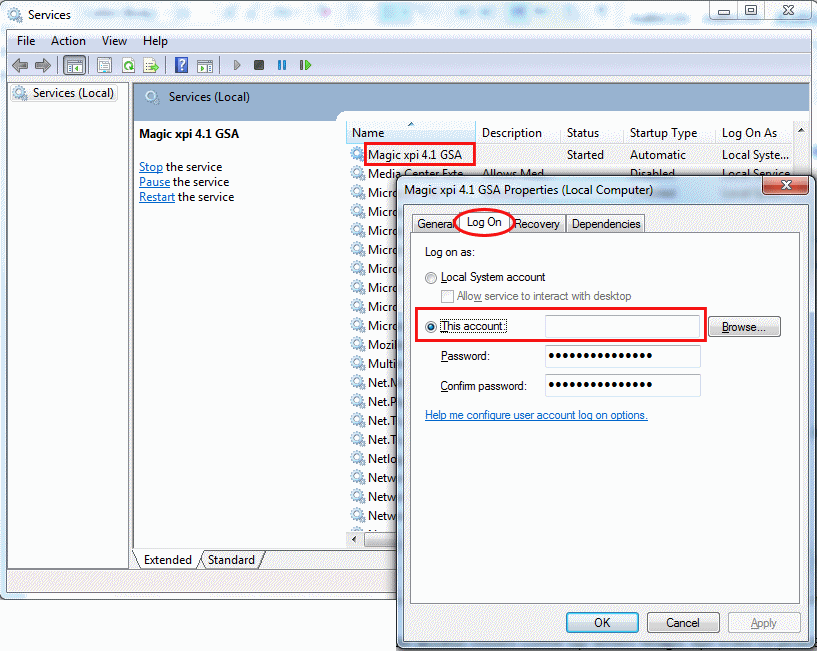Click the Start Service play icon
Viewport: 817px width, 651px height.
click(x=237, y=65)
